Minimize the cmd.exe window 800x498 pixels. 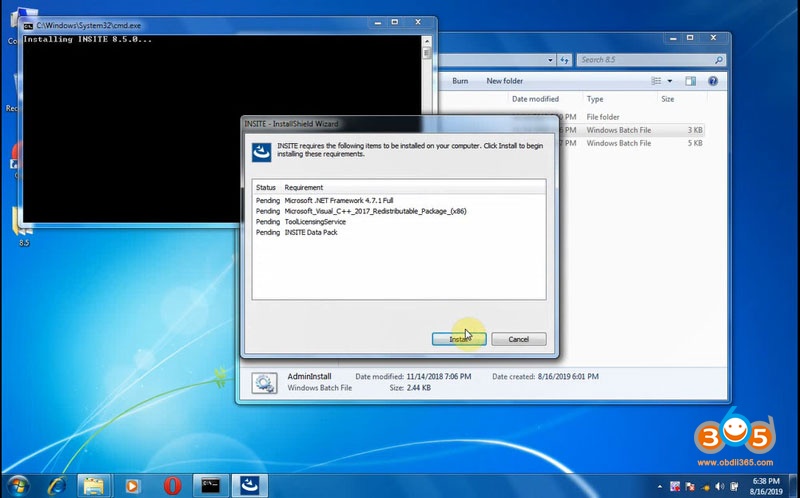[x=378, y=22]
